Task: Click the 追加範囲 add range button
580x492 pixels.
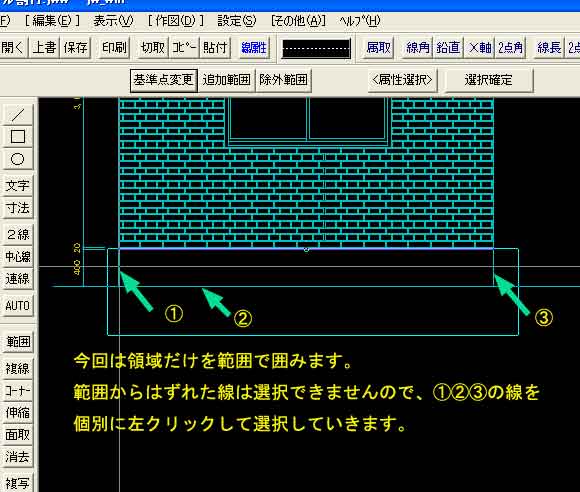Action: point(226,80)
